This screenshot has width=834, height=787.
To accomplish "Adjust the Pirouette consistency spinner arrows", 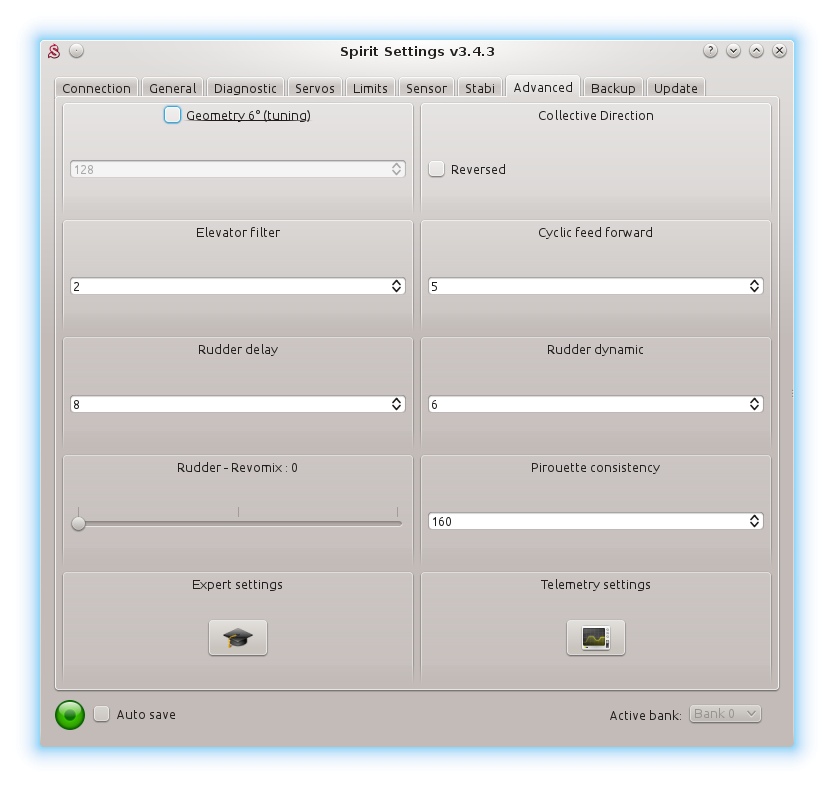I will pos(754,521).
